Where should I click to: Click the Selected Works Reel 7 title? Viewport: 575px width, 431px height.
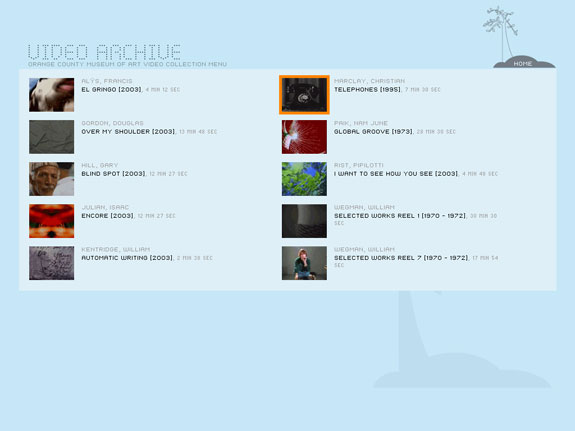(x=401, y=258)
